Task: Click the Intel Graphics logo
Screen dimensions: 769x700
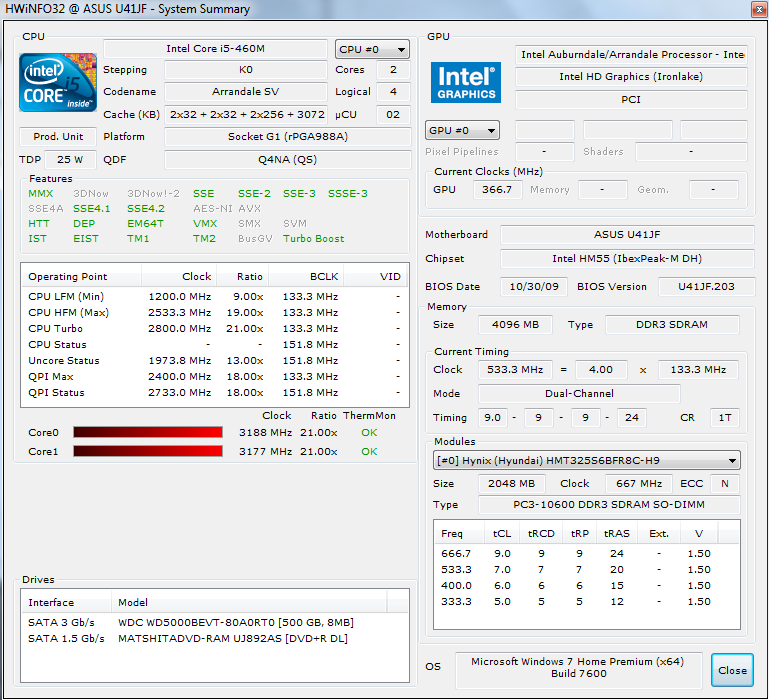Action: pyautogui.click(x=465, y=82)
